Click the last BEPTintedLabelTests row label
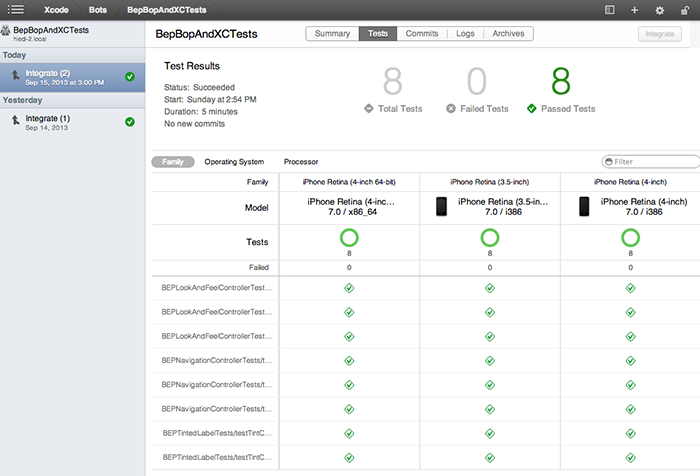The width and height of the screenshot is (700, 476). tap(217, 457)
